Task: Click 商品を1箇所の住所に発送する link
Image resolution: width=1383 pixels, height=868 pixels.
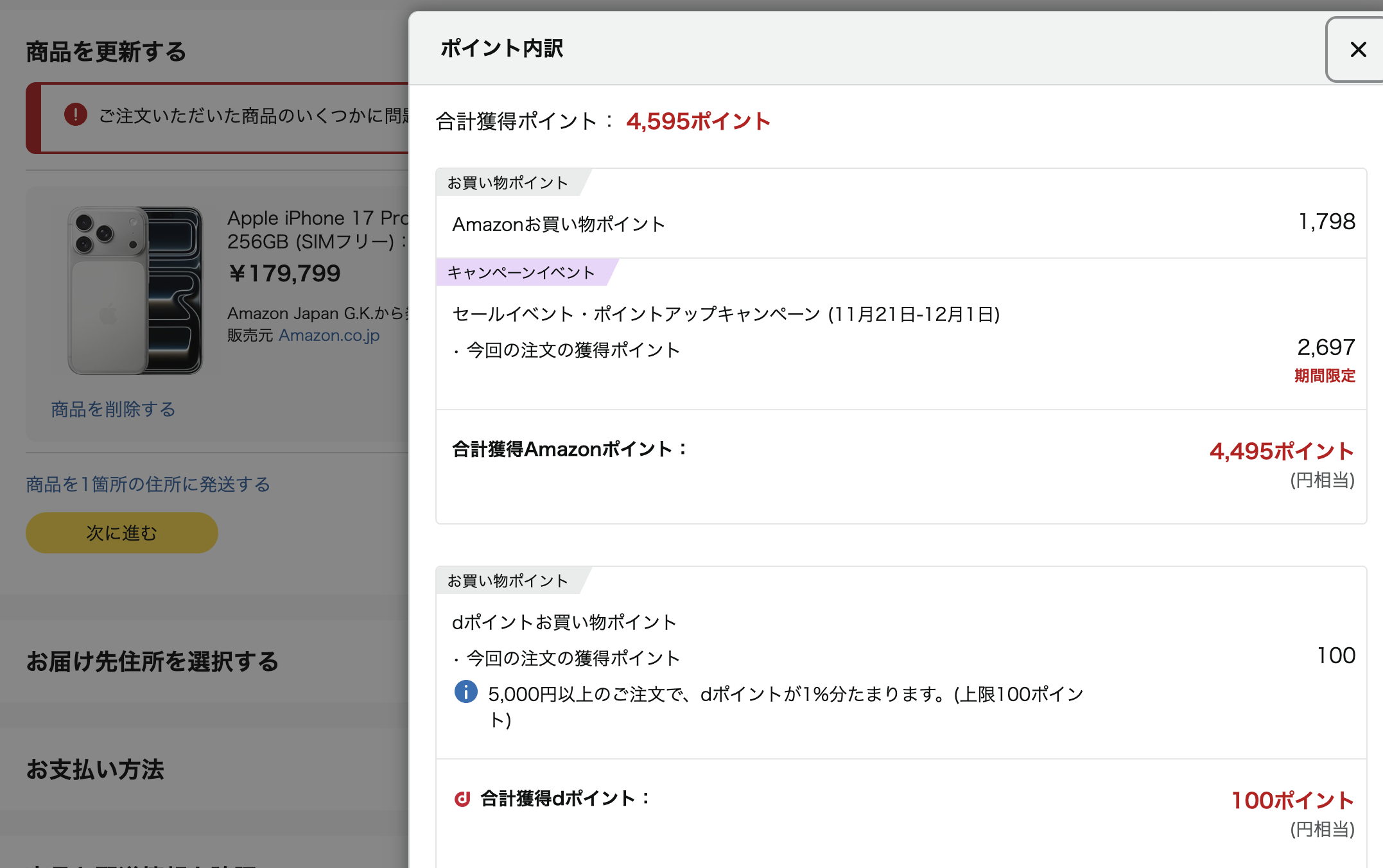Action: [148, 484]
